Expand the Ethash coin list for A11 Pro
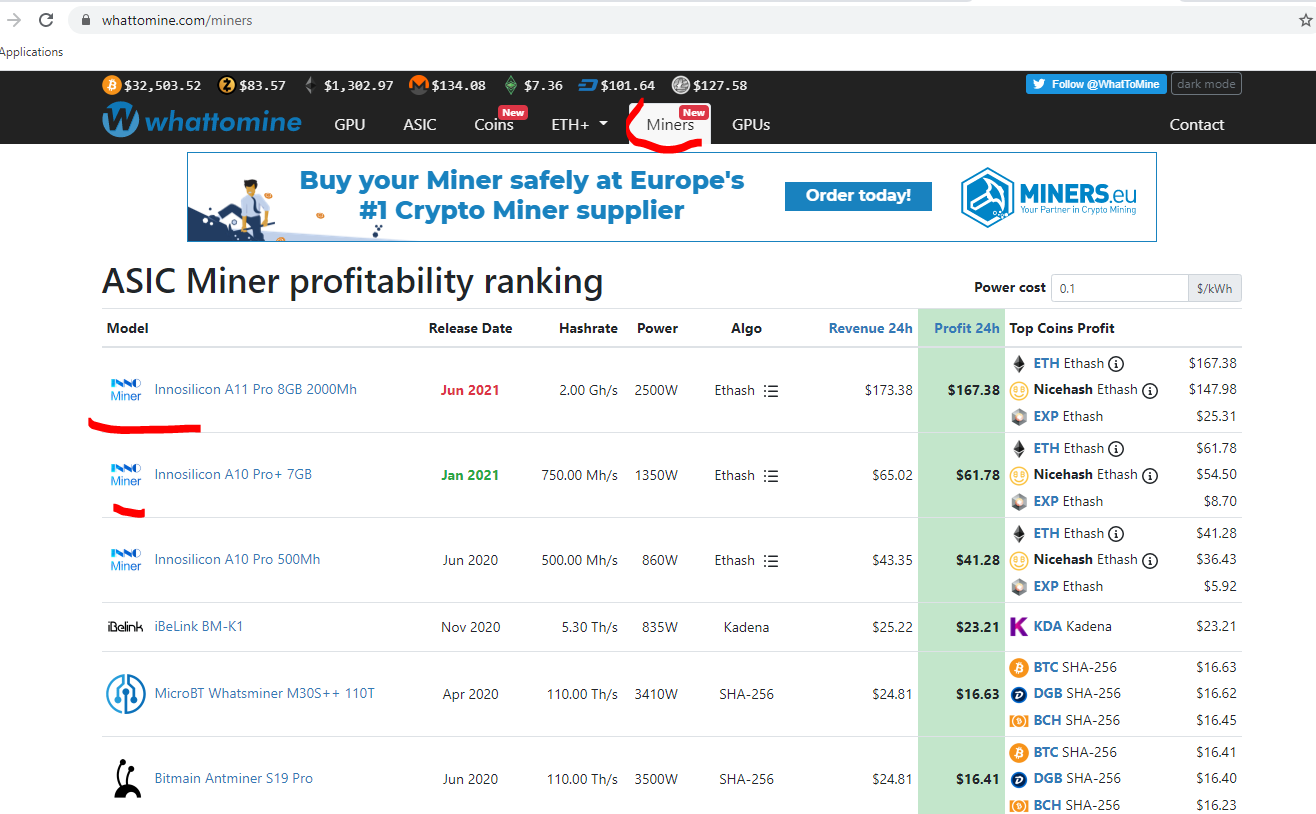This screenshot has height=814, width=1316. coord(771,390)
